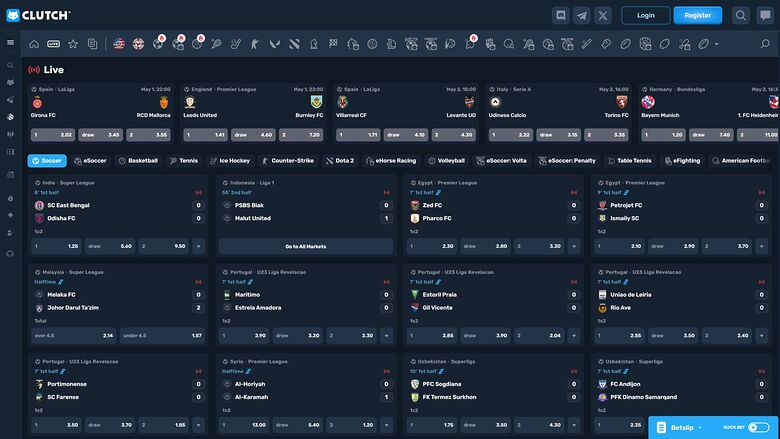Pick over 4.5 at 2.14 for Melaka FC
The width and height of the screenshot is (780, 439).
[74, 336]
